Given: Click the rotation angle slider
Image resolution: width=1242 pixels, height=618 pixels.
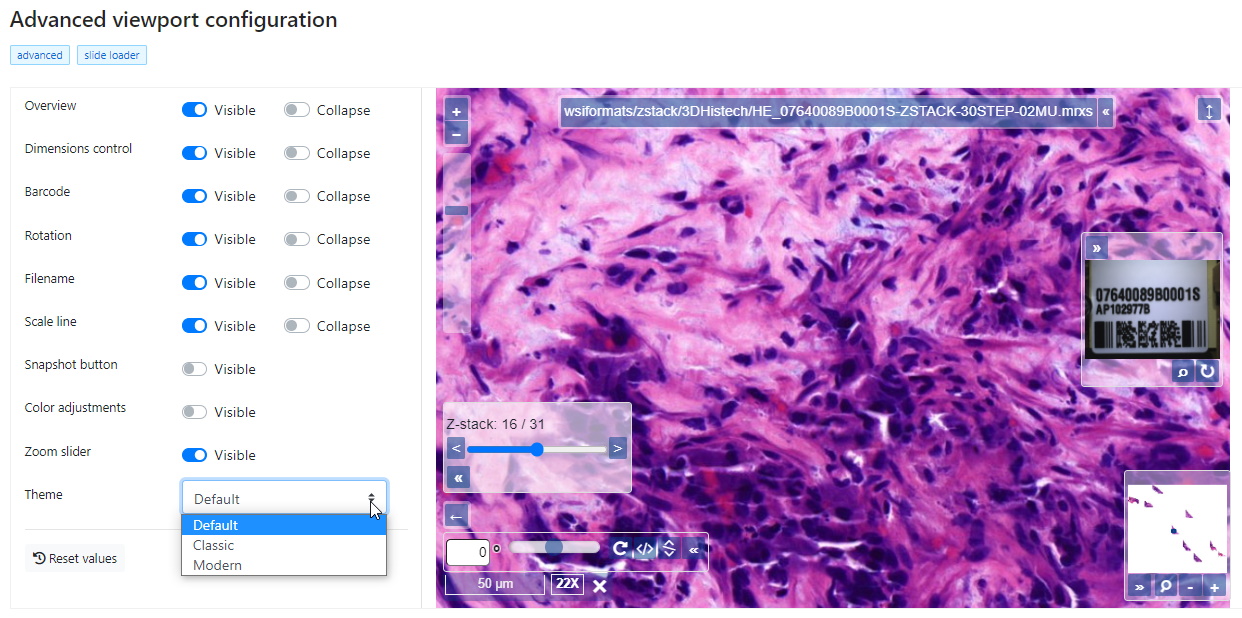Looking at the screenshot, I should point(554,548).
